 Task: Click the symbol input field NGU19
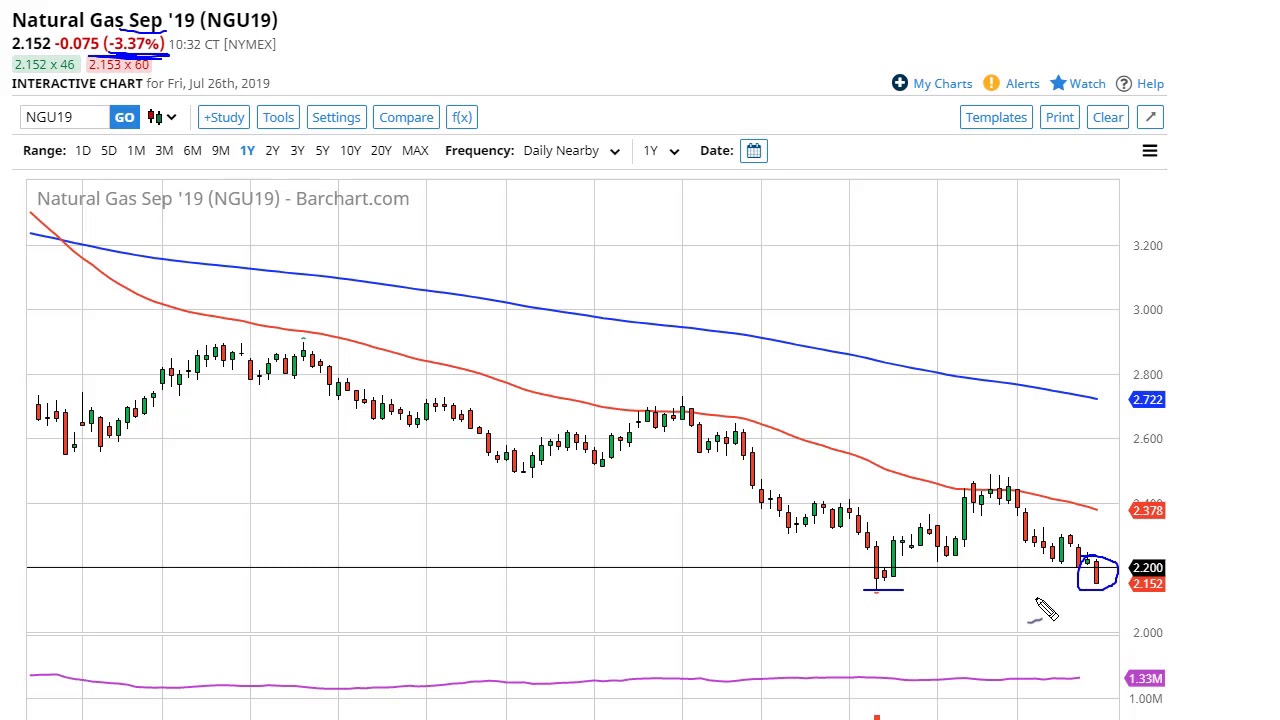click(64, 117)
